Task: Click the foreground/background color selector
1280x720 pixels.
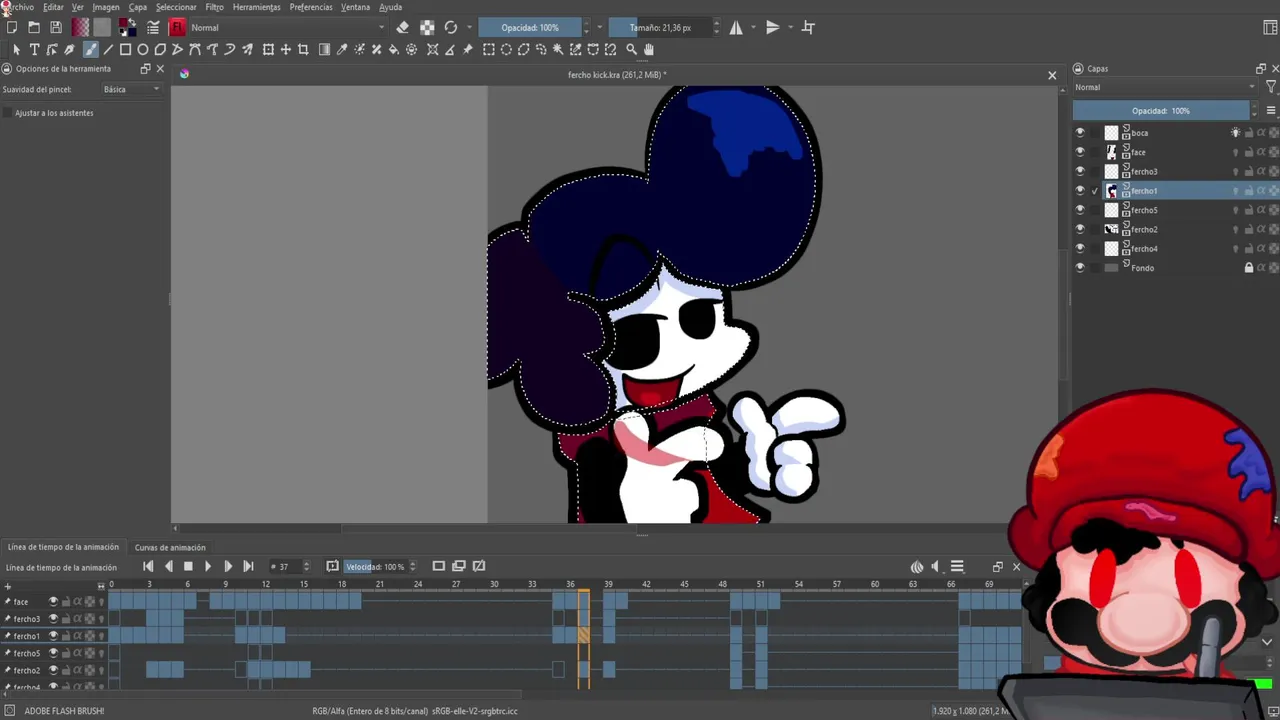Action: pyautogui.click(x=127, y=27)
